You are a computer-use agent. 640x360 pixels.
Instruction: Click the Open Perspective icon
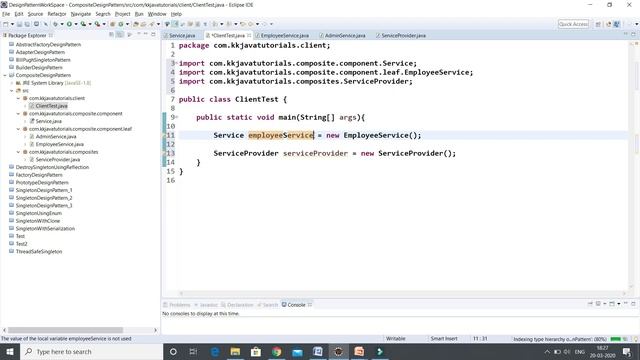pyautogui.click(x=598, y=24)
